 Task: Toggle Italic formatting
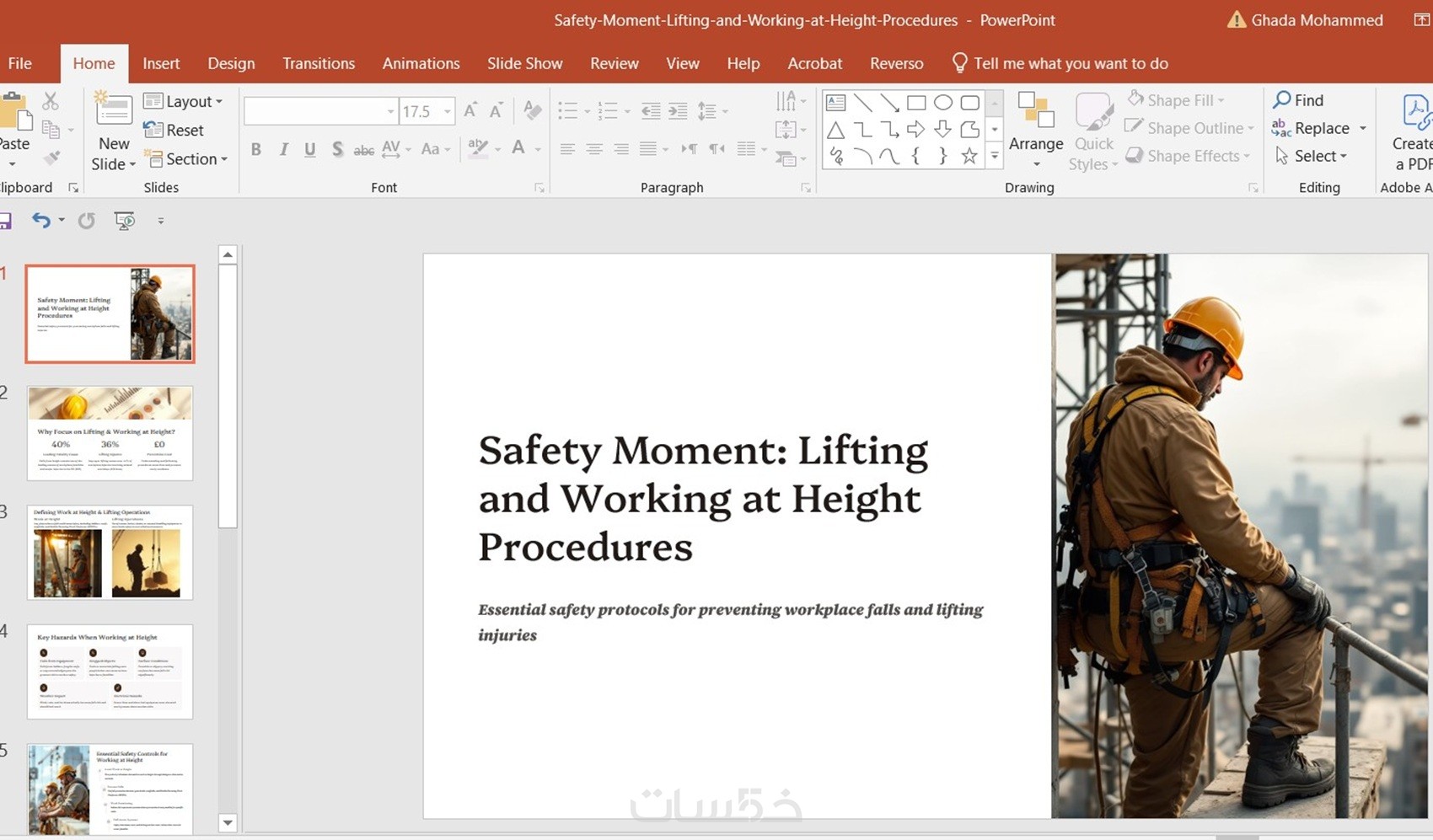pyautogui.click(x=283, y=149)
